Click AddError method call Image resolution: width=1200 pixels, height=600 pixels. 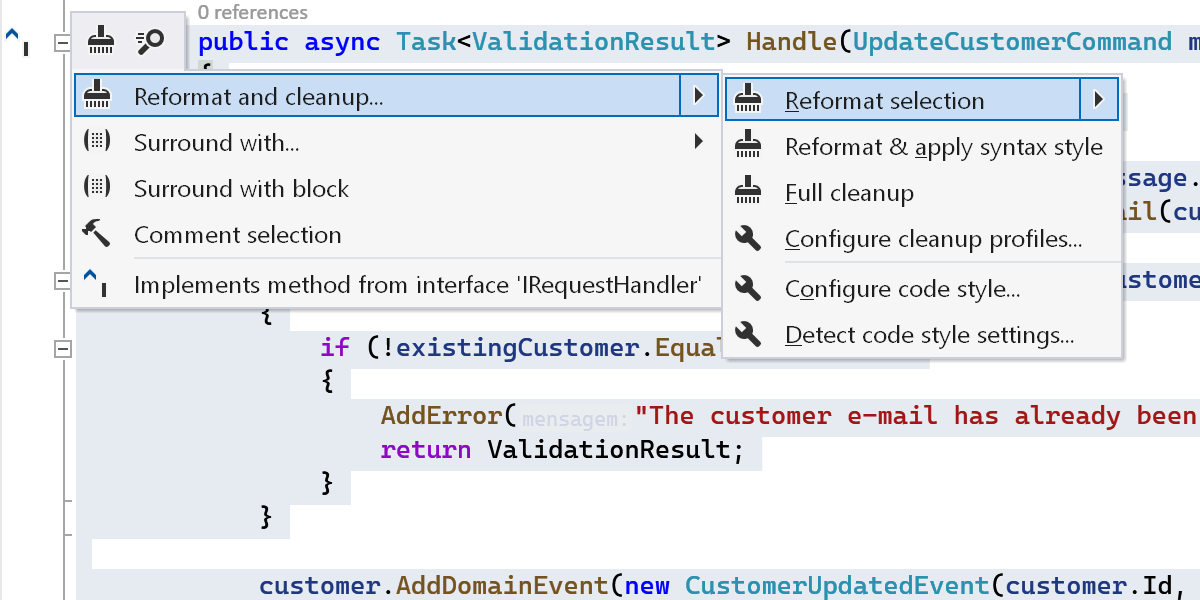440,416
